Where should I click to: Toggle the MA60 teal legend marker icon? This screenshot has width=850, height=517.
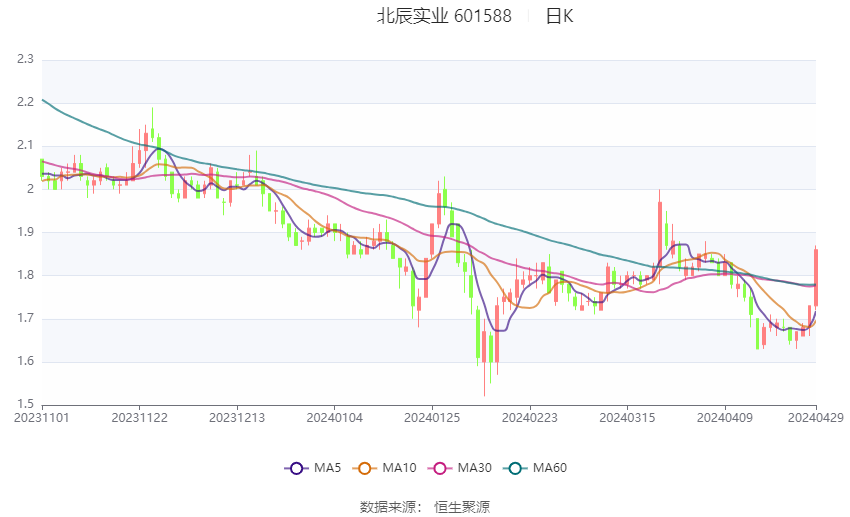coord(516,468)
